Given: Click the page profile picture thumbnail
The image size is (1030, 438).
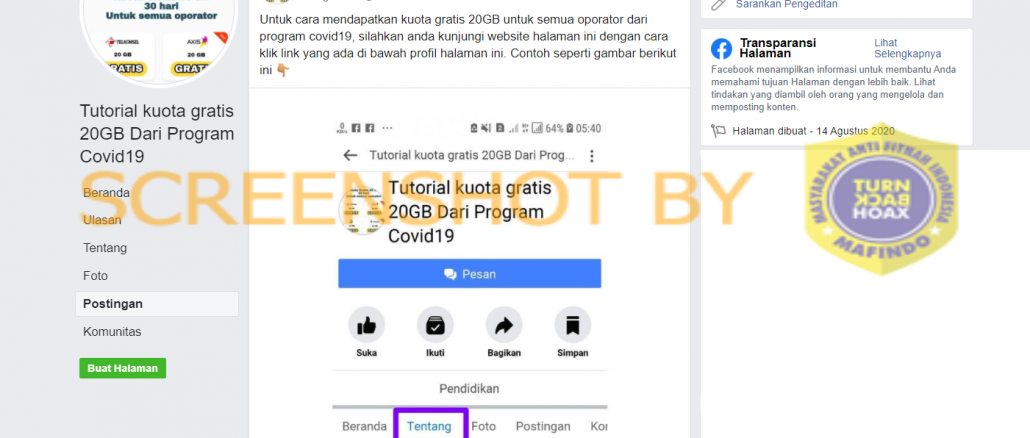Looking at the screenshot, I should [x=361, y=211].
